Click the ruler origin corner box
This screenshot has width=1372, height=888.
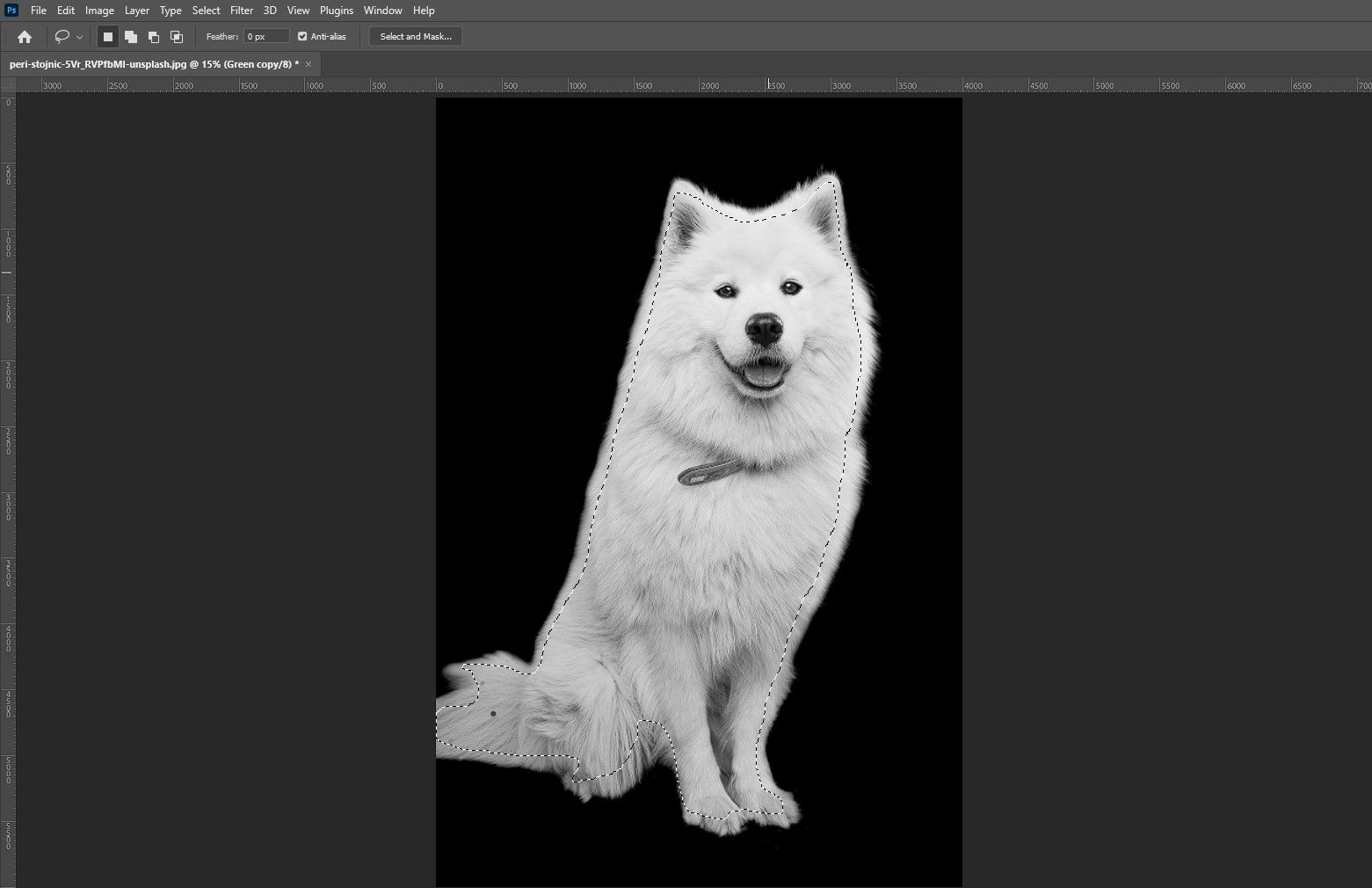[x=8, y=85]
